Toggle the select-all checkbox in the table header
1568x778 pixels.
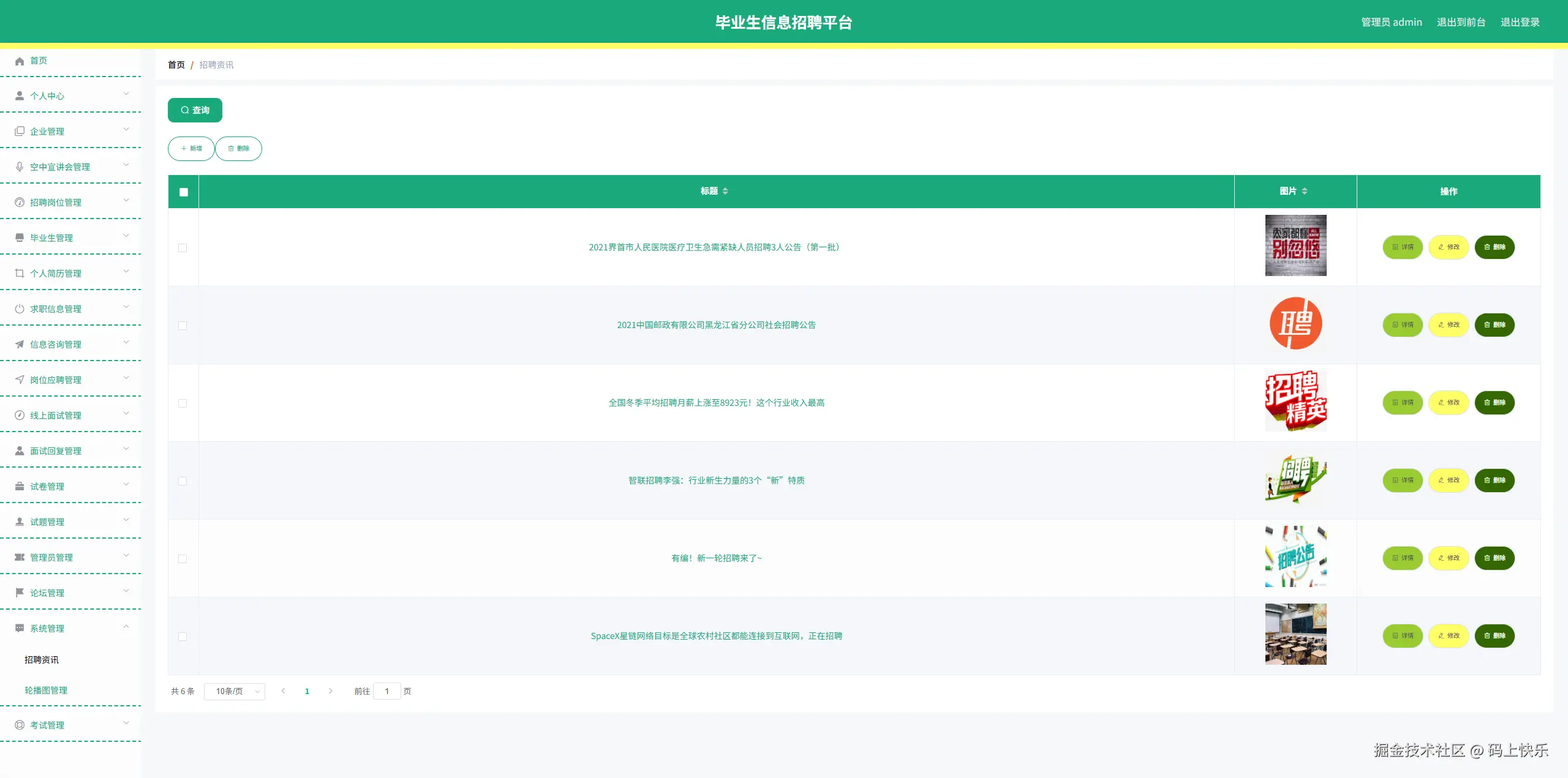click(184, 192)
